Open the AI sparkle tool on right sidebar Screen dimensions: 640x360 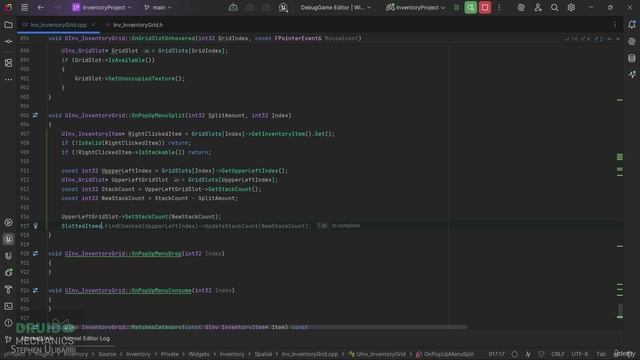[x=632, y=74]
